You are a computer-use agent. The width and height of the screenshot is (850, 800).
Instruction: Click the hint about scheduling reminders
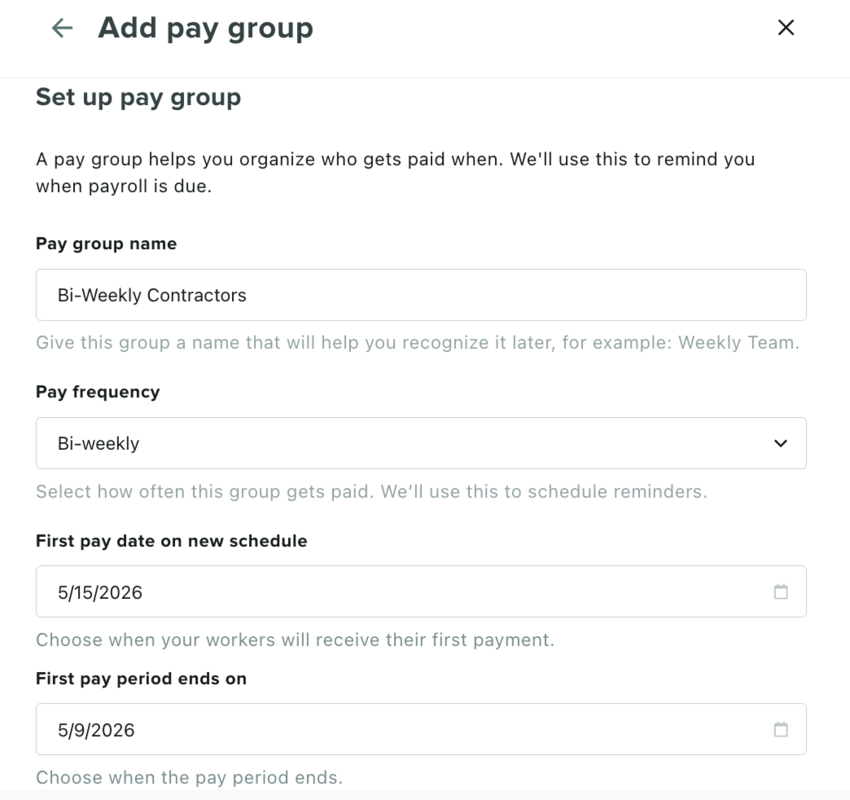371,492
